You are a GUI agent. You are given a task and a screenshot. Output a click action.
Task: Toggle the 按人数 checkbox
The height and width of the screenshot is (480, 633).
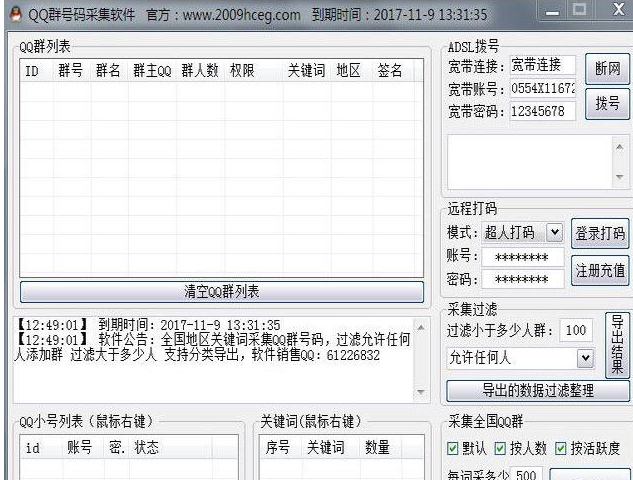point(500,448)
